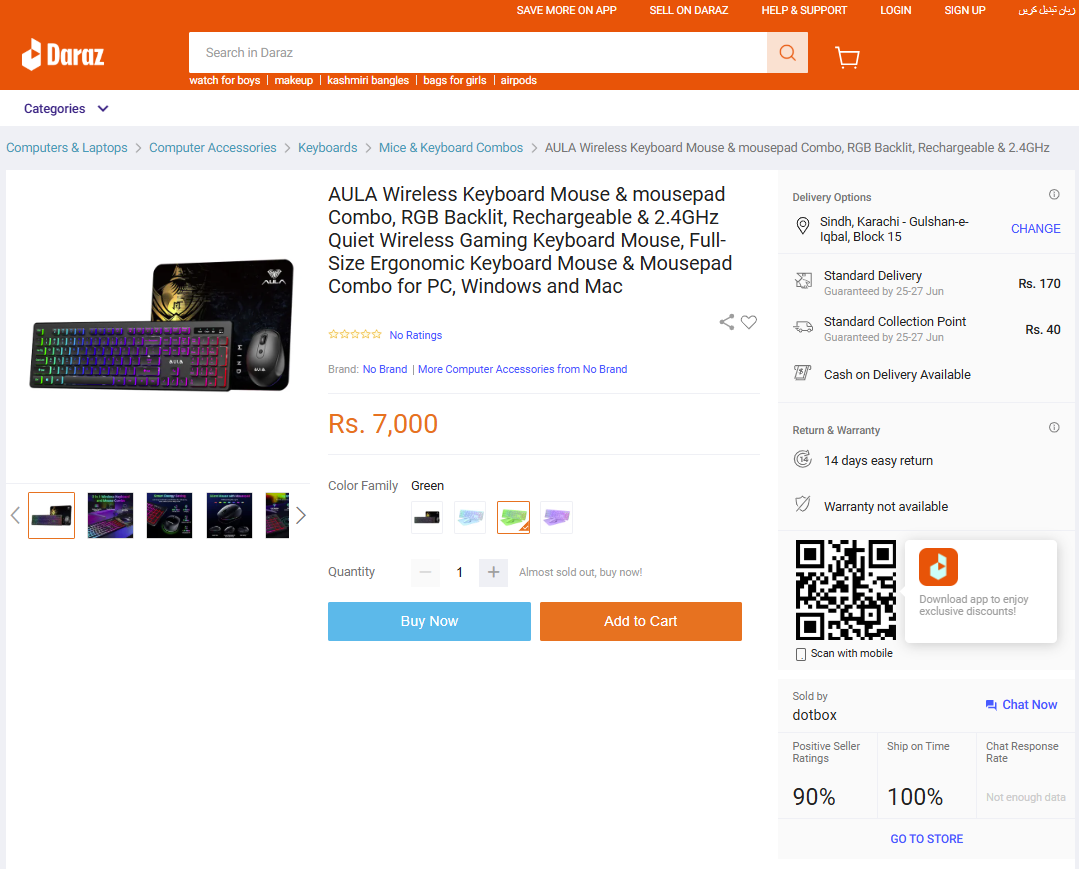Open More Computer Accessories from No Brand
This screenshot has width=1079, height=869.
(x=522, y=369)
